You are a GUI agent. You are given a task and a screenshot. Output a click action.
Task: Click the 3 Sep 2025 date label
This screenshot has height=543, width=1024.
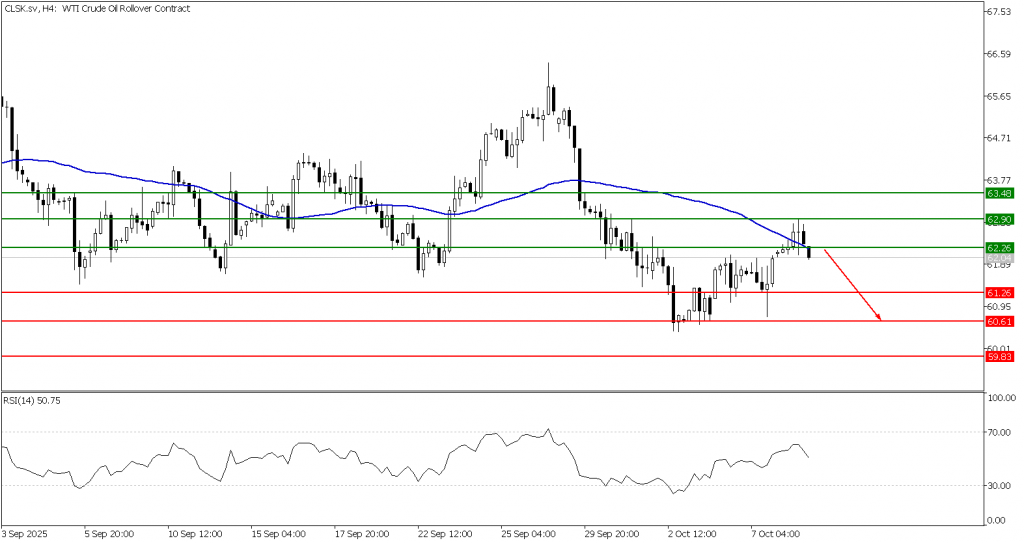27,534
